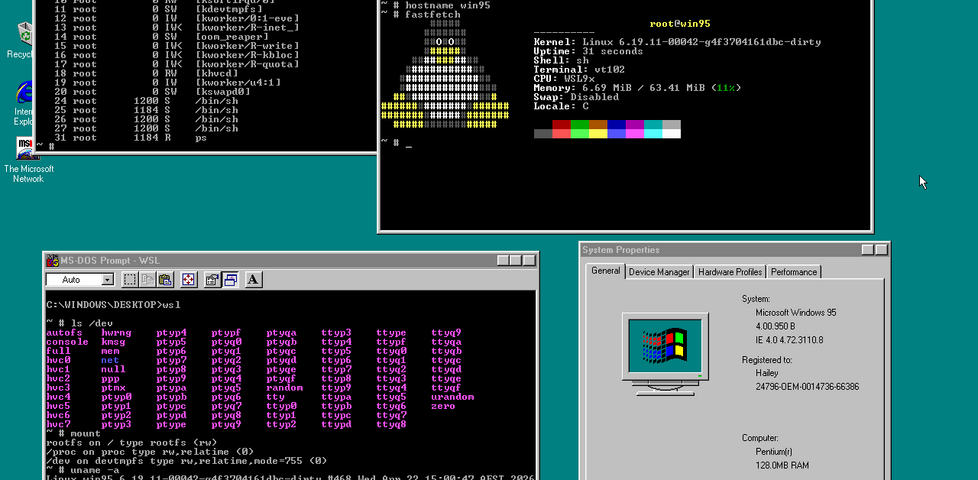Maximize the MS-DOS Prompt - WSL window

tap(516, 260)
